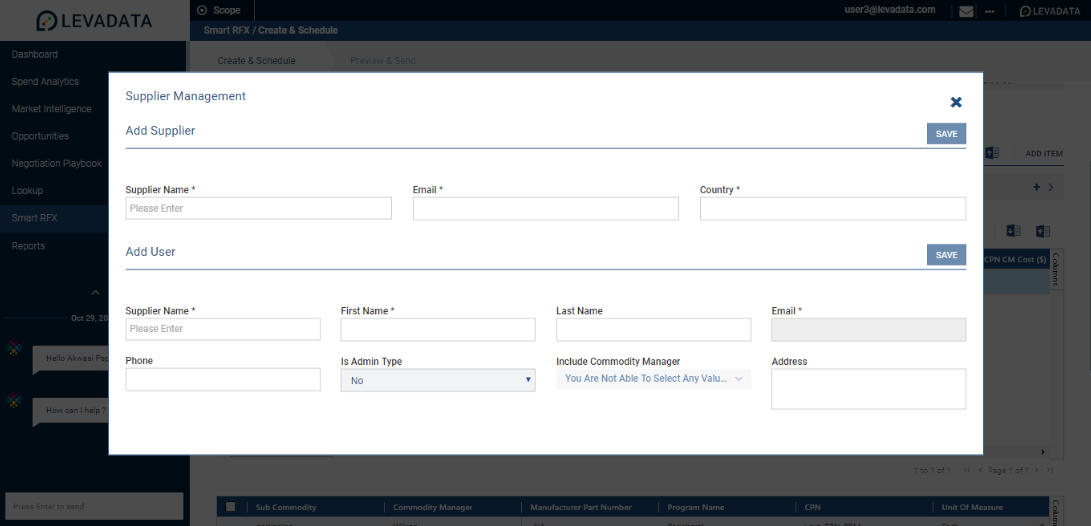Focus the Add Supplier Email field
The width and height of the screenshot is (1091, 526).
tap(546, 208)
